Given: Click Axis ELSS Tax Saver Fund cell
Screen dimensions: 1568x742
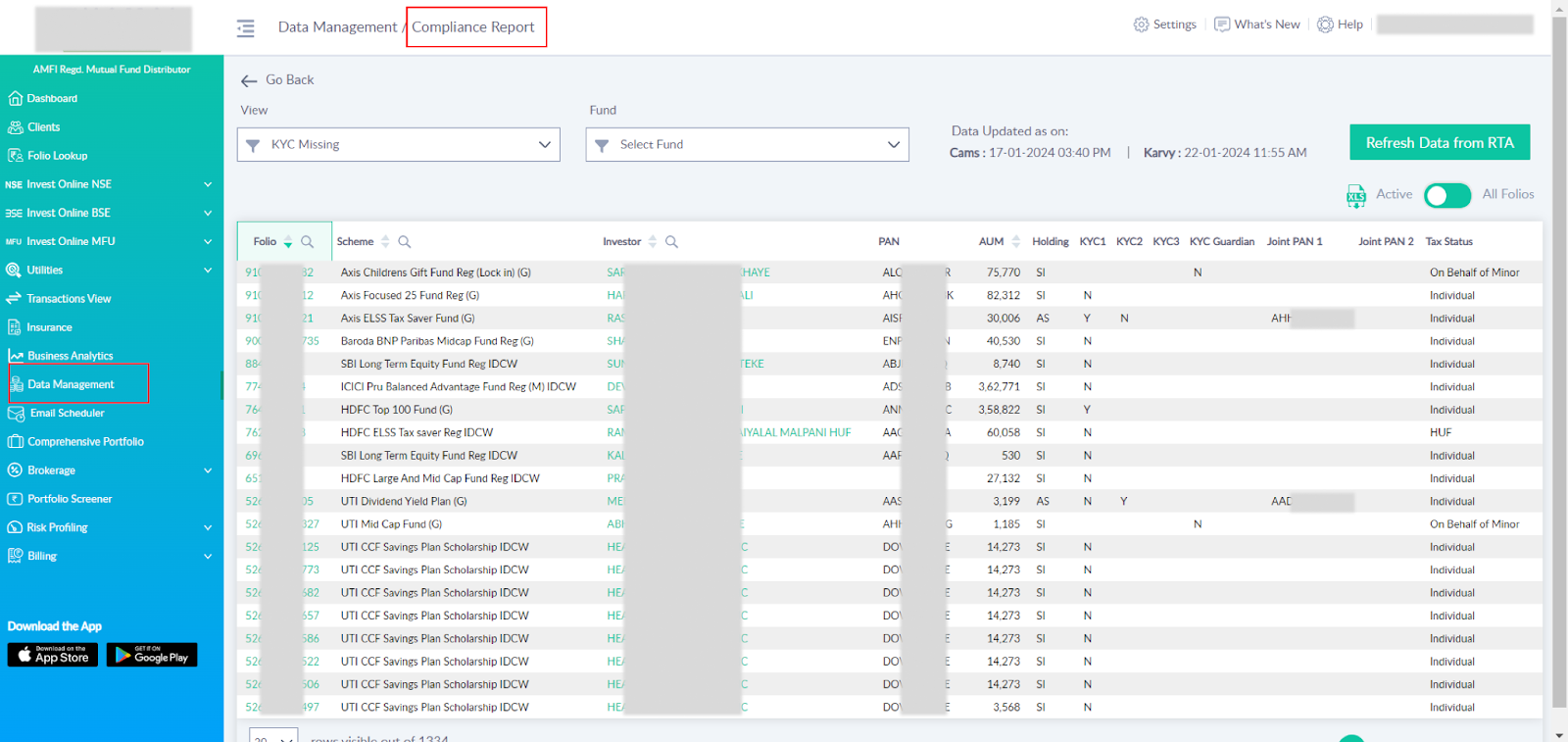Looking at the screenshot, I should [x=408, y=319].
